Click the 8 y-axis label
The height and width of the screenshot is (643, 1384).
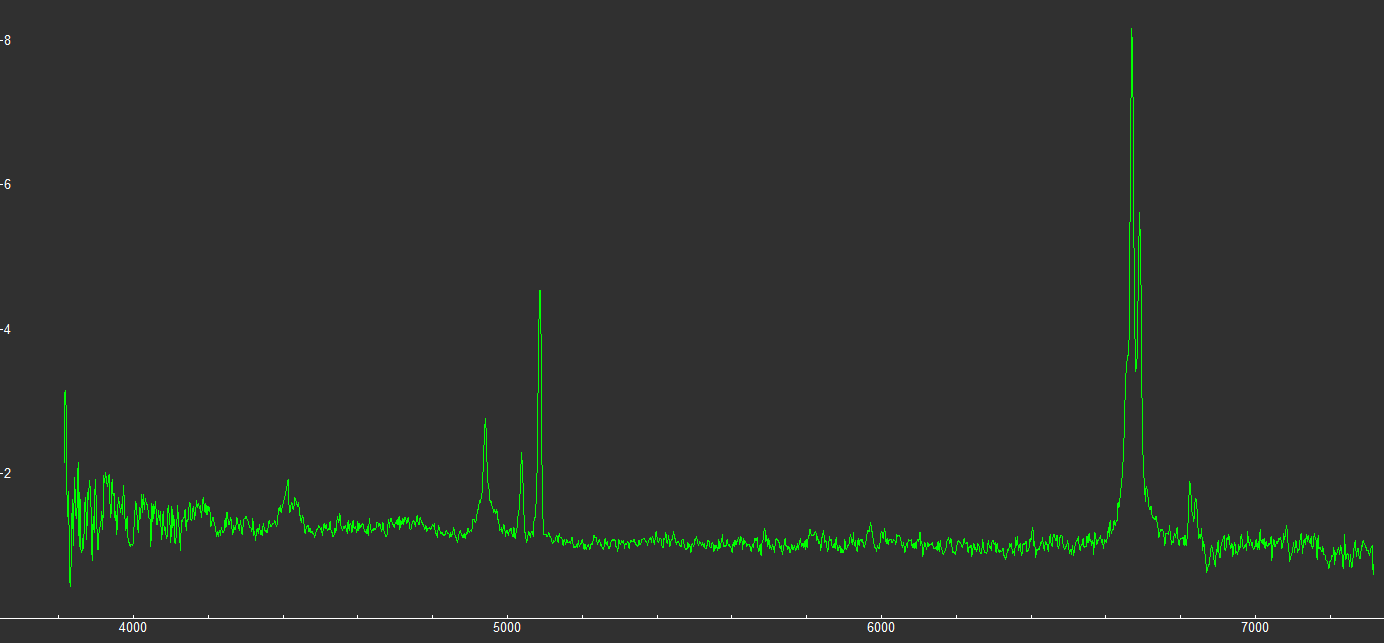click(x=7, y=40)
